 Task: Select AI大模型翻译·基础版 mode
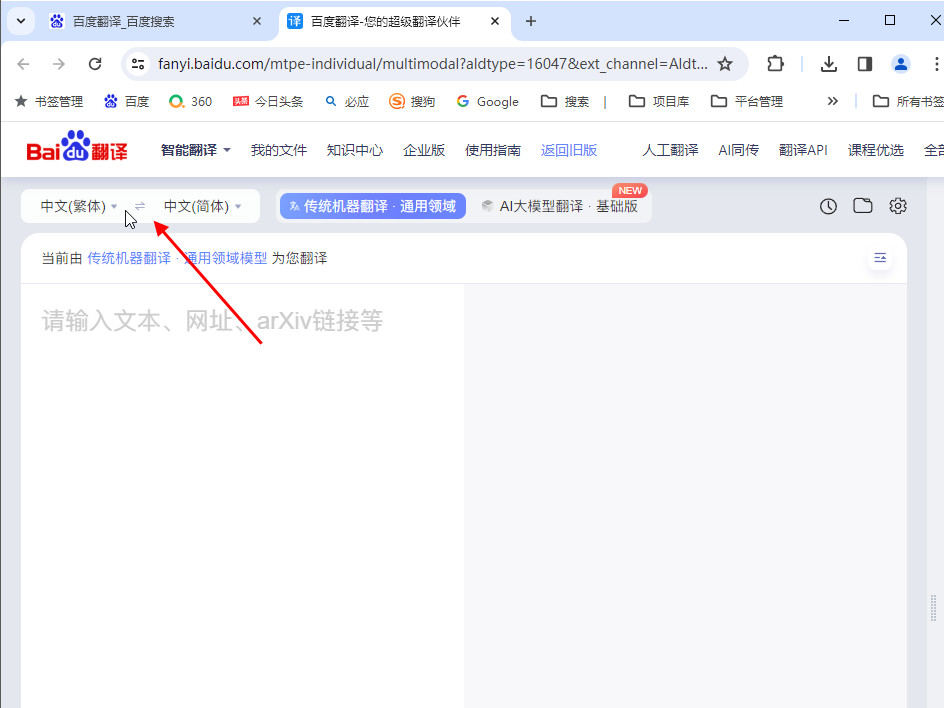click(561, 206)
